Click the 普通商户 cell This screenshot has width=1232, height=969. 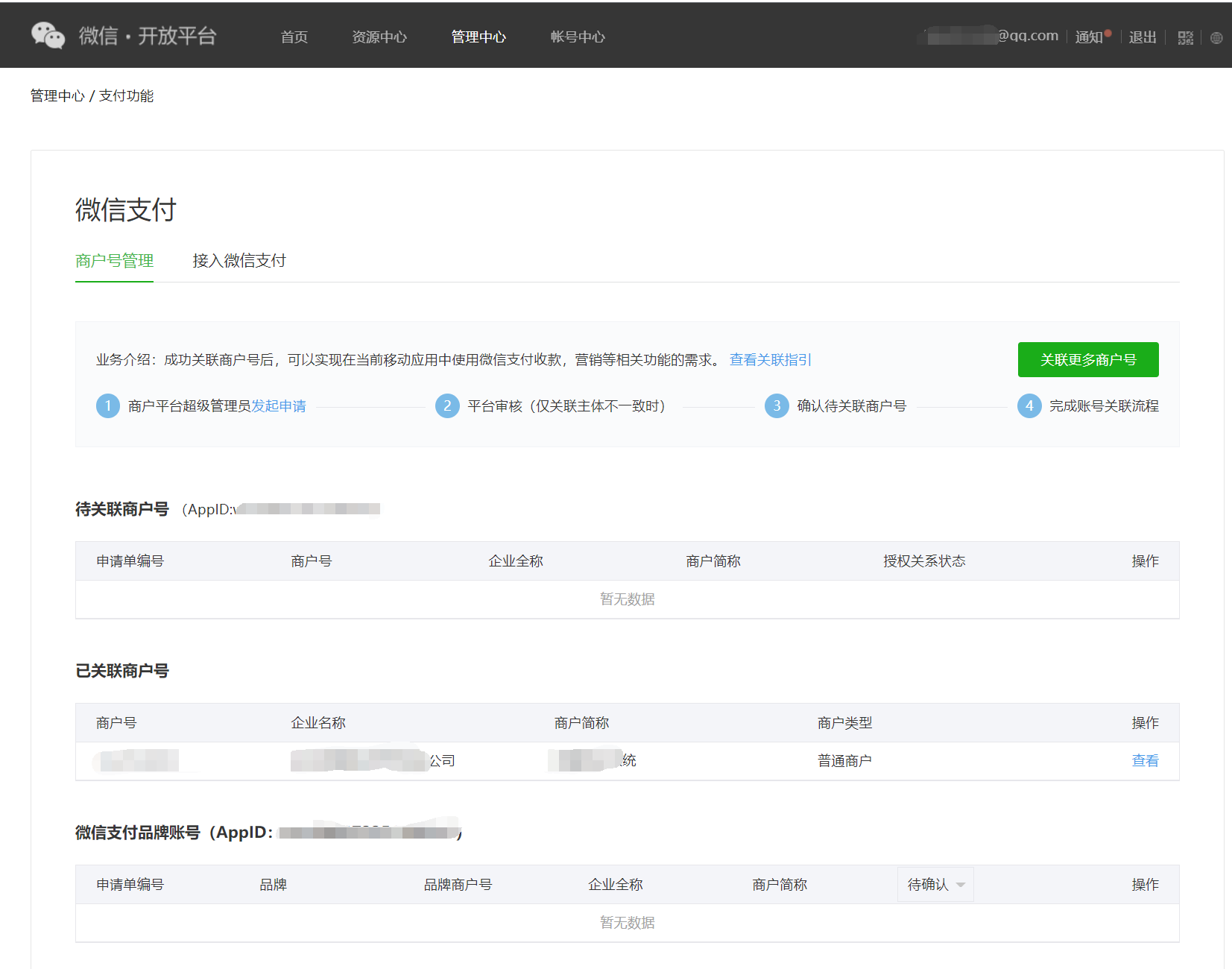pyautogui.click(x=844, y=760)
